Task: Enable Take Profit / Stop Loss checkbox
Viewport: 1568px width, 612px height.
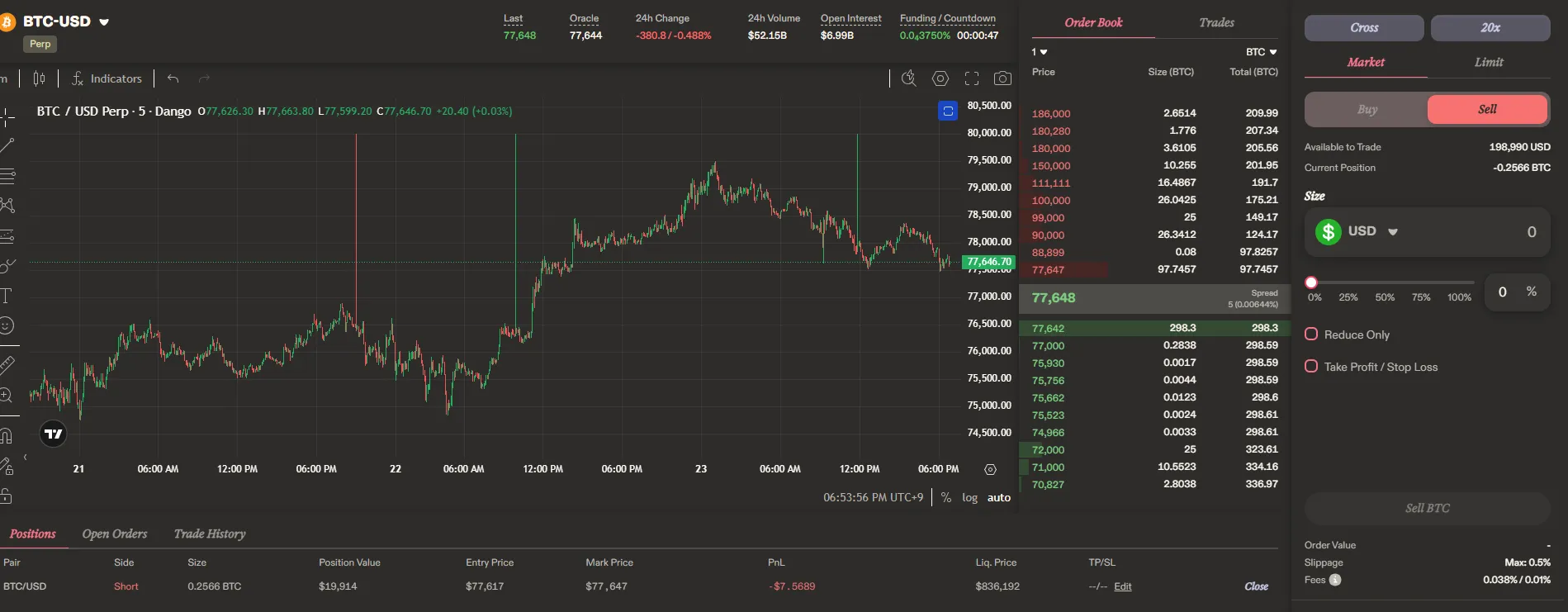Action: pyautogui.click(x=1311, y=367)
